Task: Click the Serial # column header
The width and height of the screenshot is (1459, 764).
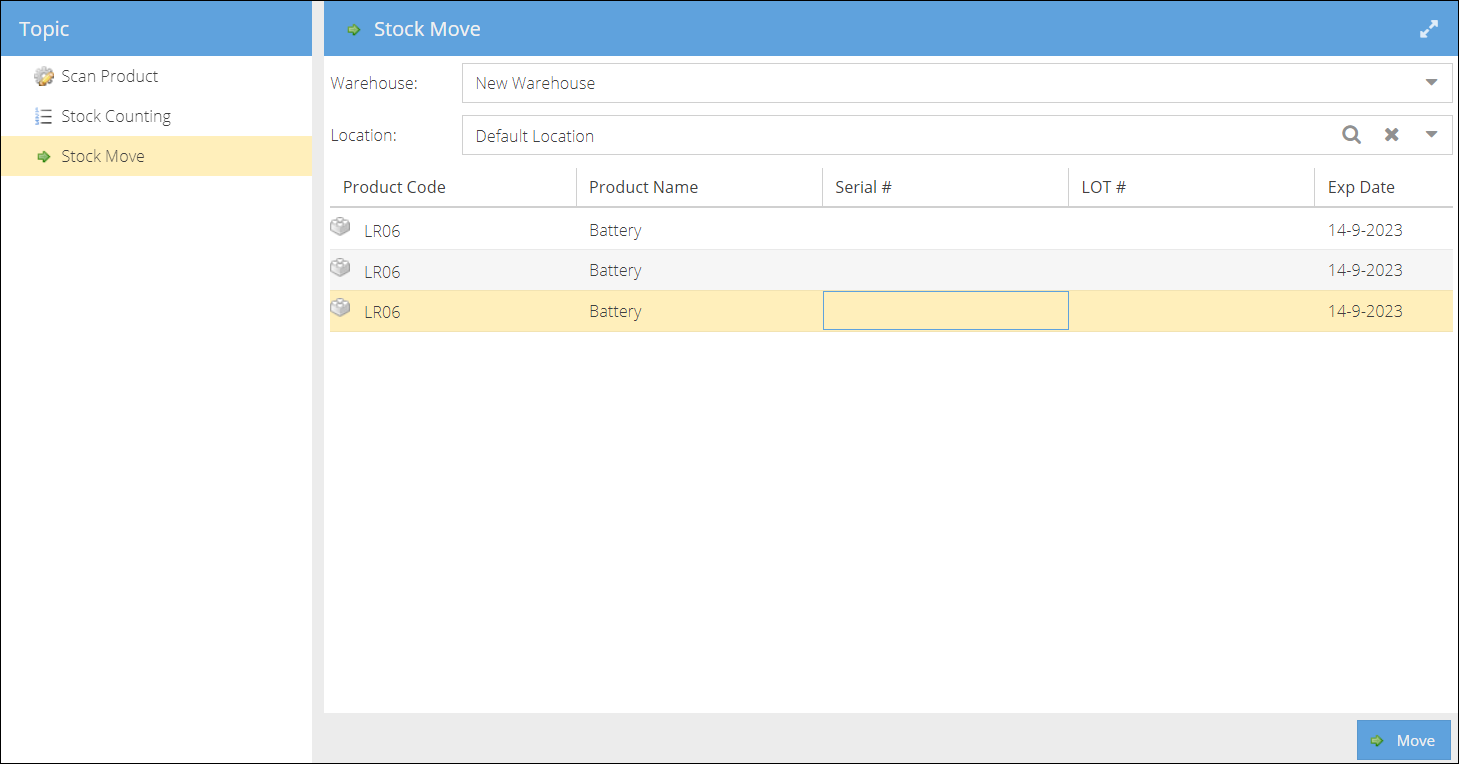Action: pos(945,187)
